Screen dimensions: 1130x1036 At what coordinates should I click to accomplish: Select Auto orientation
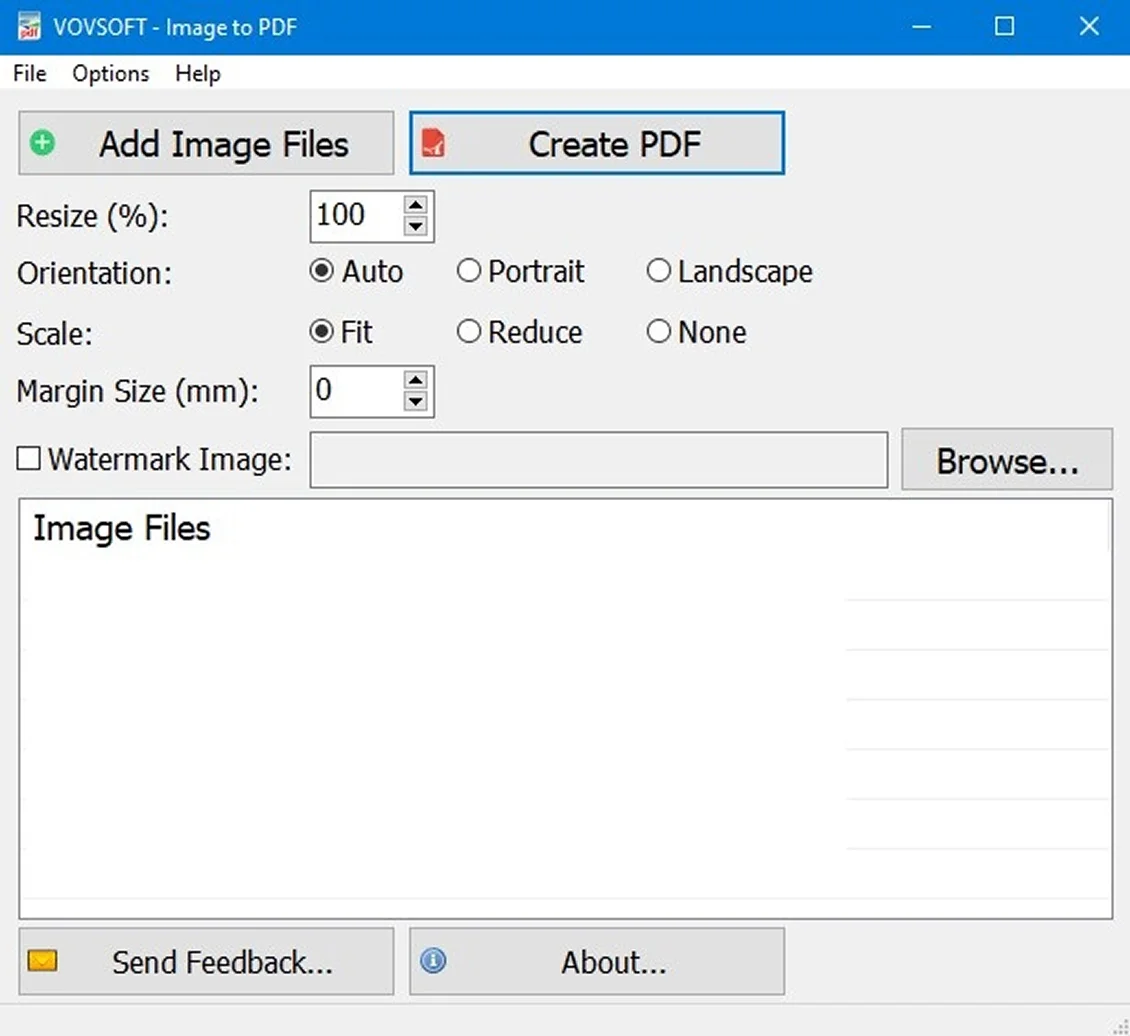pos(356,272)
